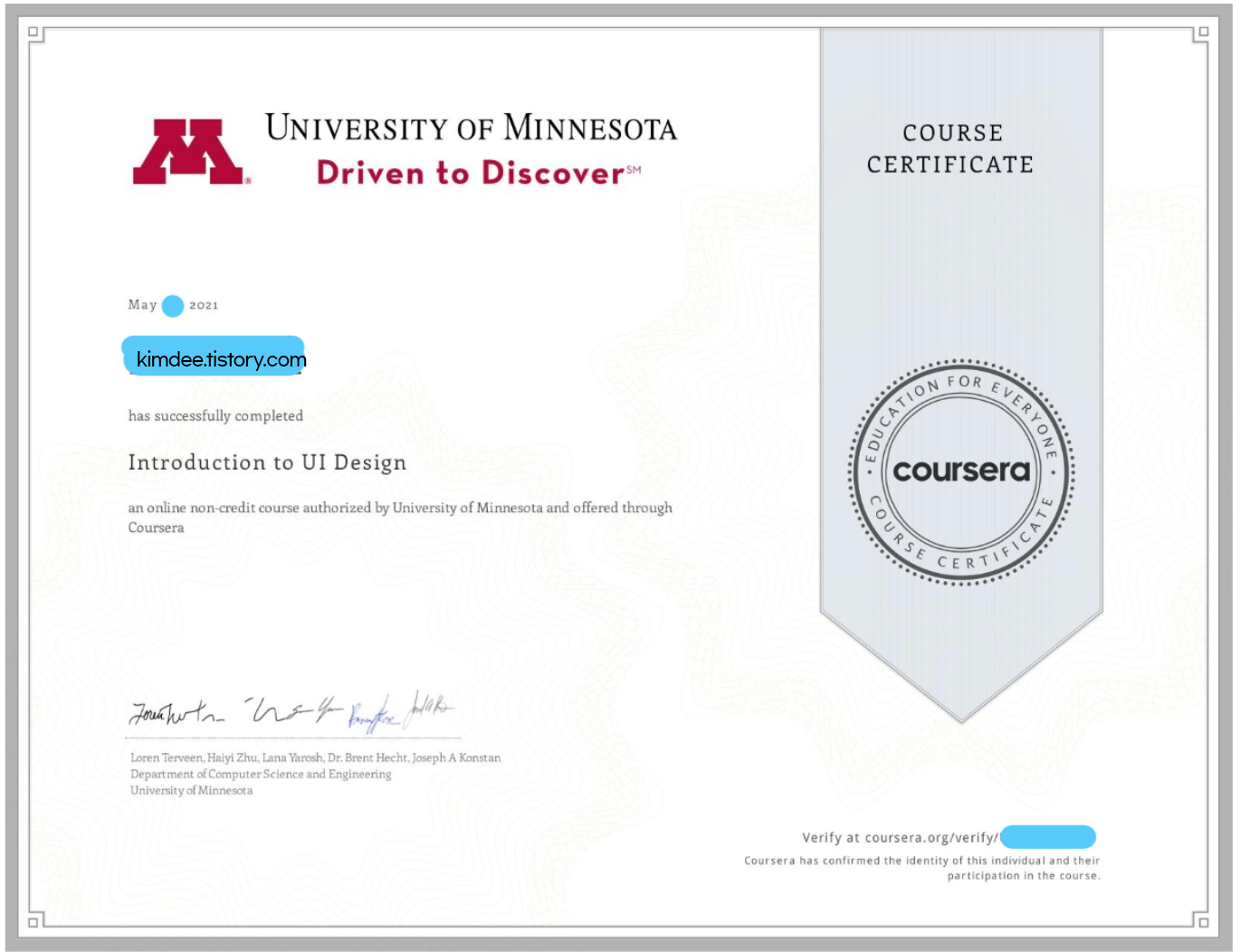Image resolution: width=1240 pixels, height=952 pixels.
Task: Click the "May 2021" date text
Action: [173, 305]
